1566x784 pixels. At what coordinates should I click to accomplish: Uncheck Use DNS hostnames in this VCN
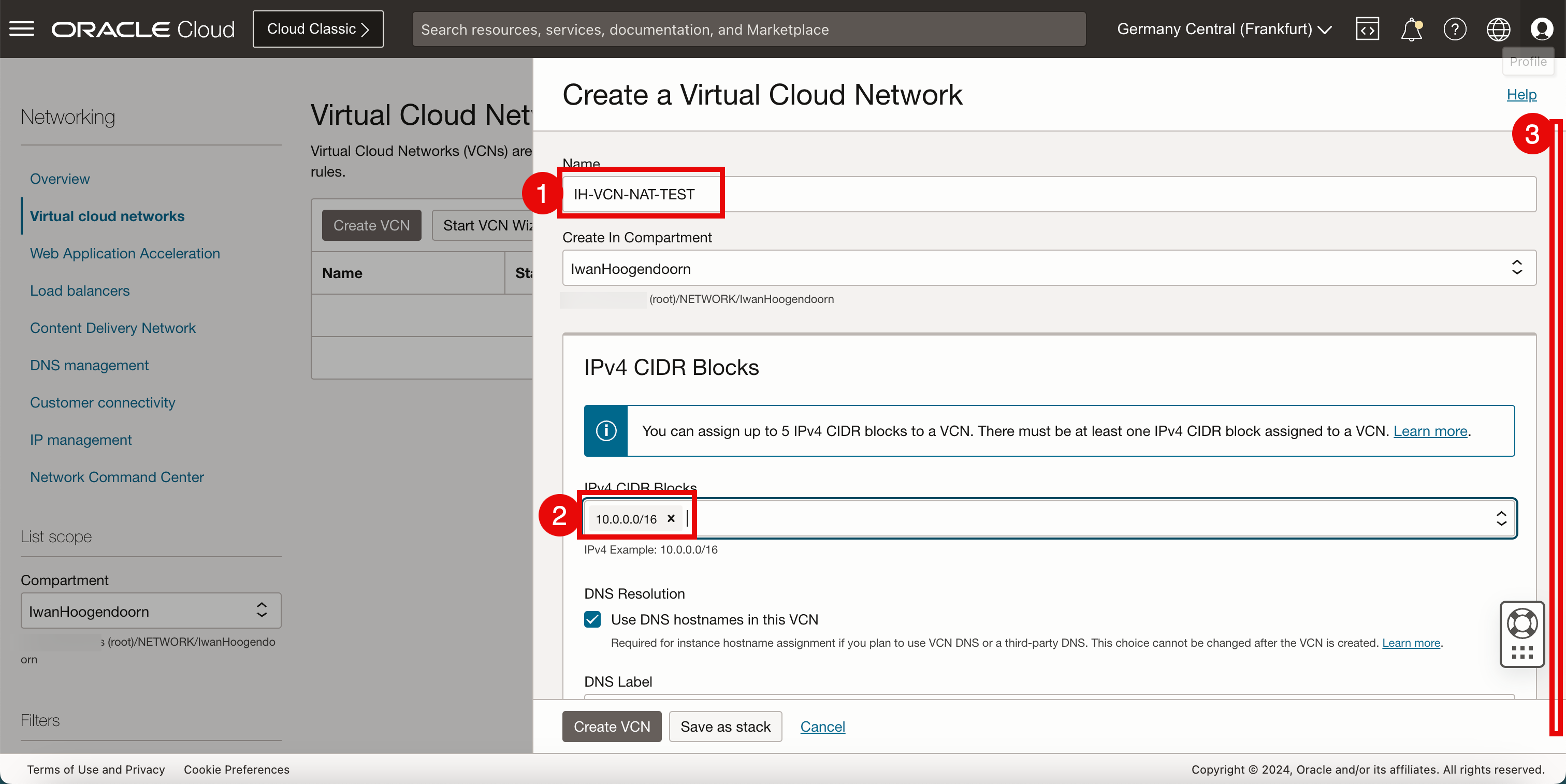pyautogui.click(x=592, y=619)
